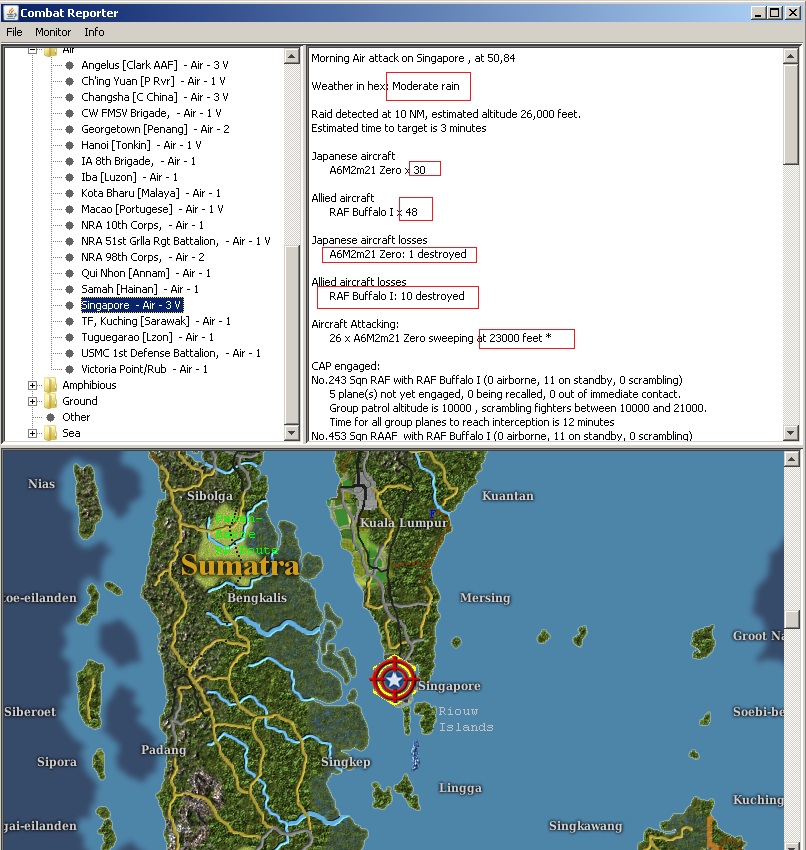Expand the Ground folder node

33,402
